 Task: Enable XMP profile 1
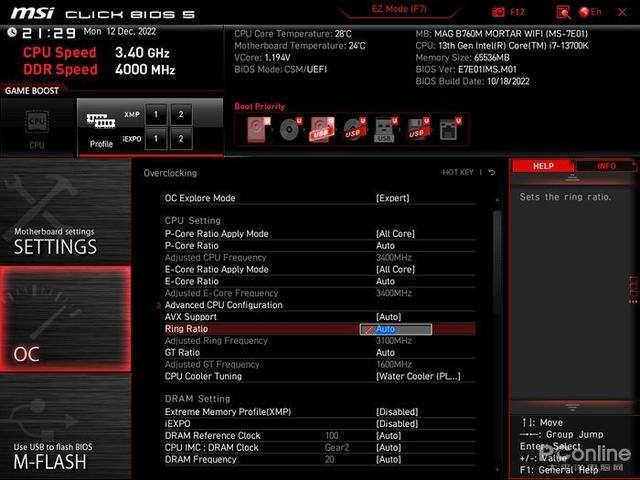(156, 114)
